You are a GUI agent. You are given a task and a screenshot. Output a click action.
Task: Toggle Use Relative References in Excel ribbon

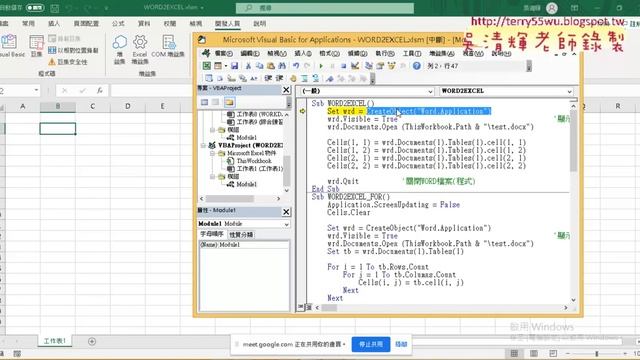73,50
